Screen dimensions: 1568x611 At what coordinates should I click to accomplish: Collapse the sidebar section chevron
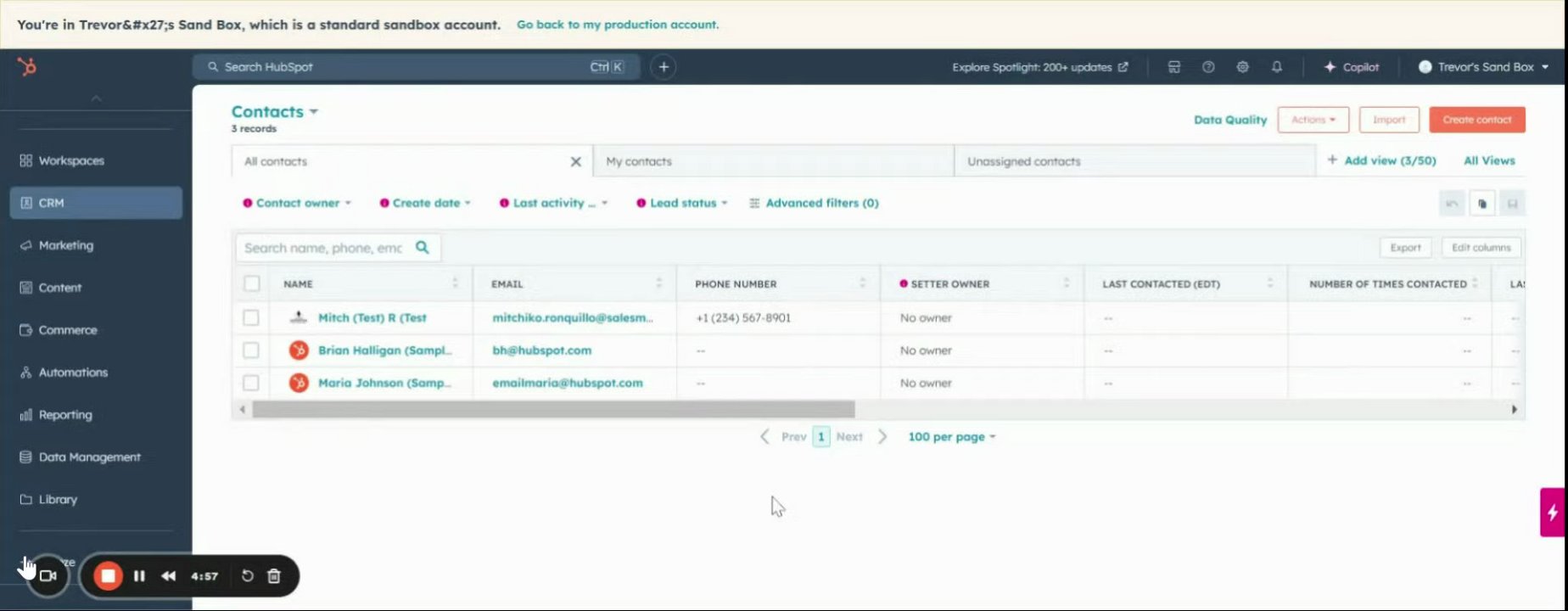pos(96,98)
